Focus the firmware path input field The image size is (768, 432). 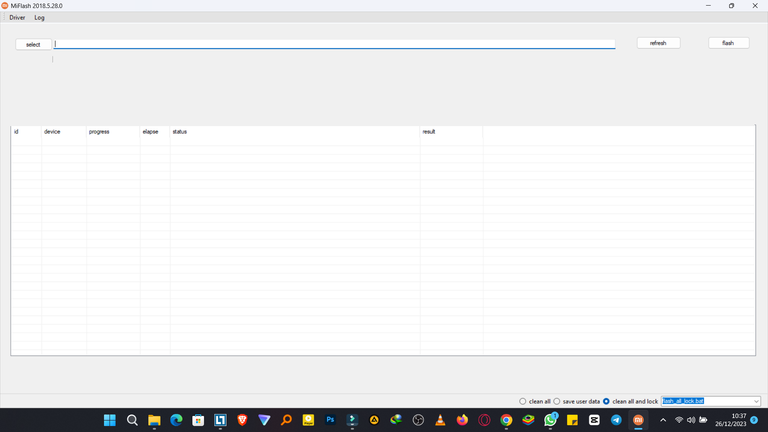pyautogui.click(x=334, y=44)
